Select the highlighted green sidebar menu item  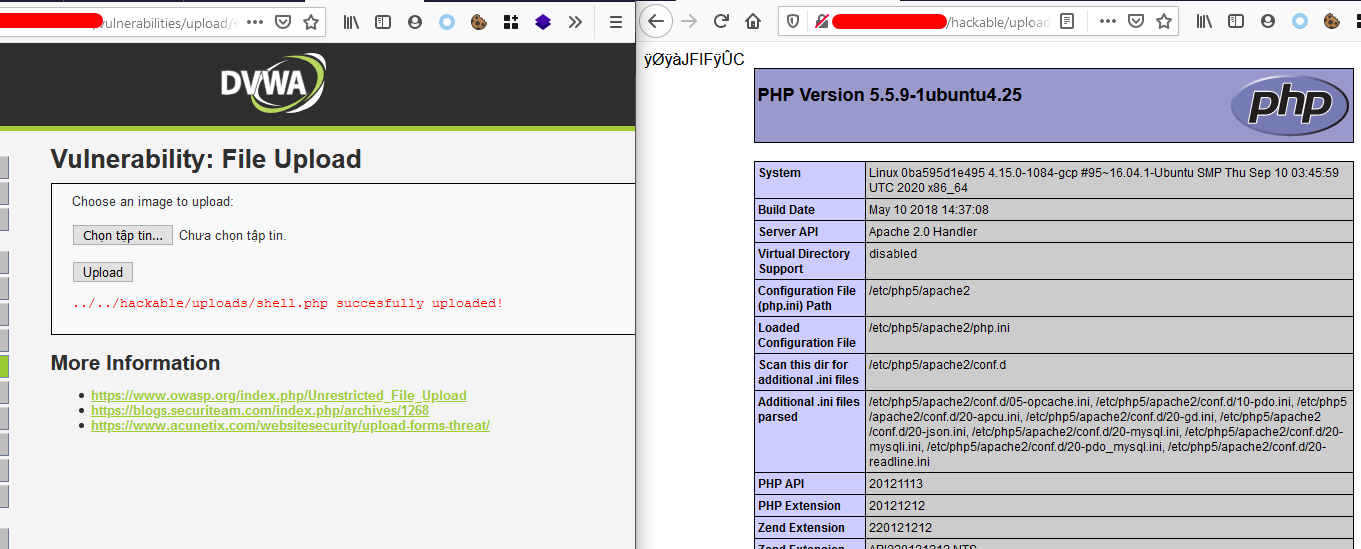[4, 366]
